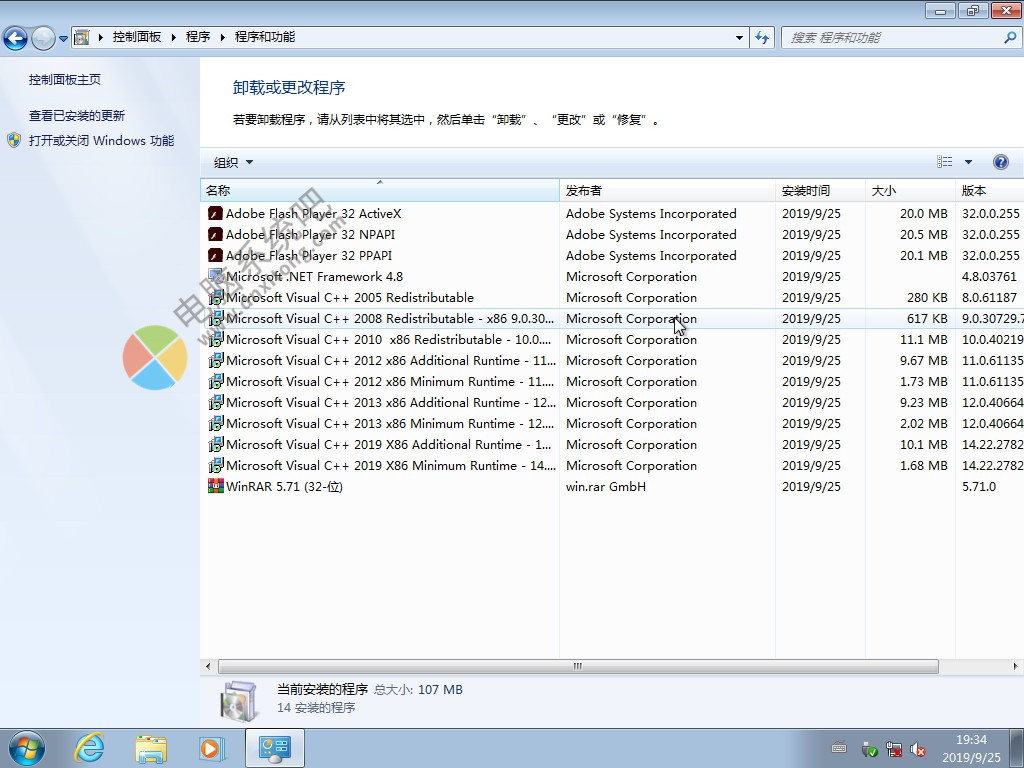Open 打开或关闭 Windows 功能 link
Image resolution: width=1024 pixels, height=768 pixels.
click(101, 140)
